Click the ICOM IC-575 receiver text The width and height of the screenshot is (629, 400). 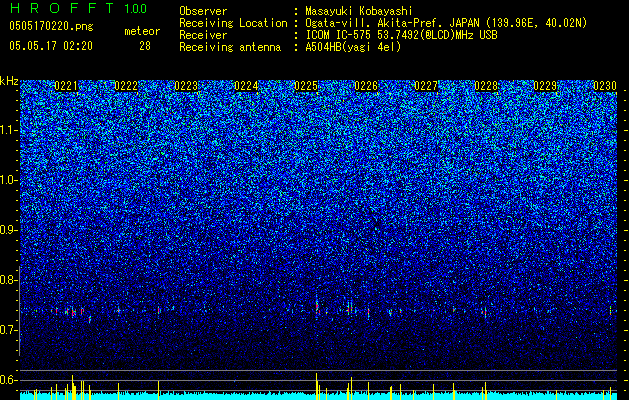(401, 35)
